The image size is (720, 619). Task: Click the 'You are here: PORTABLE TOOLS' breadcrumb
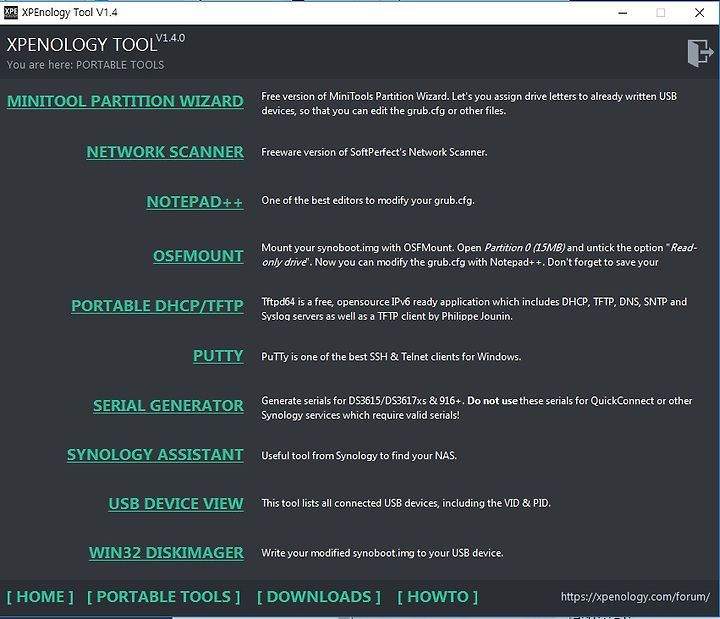85,65
